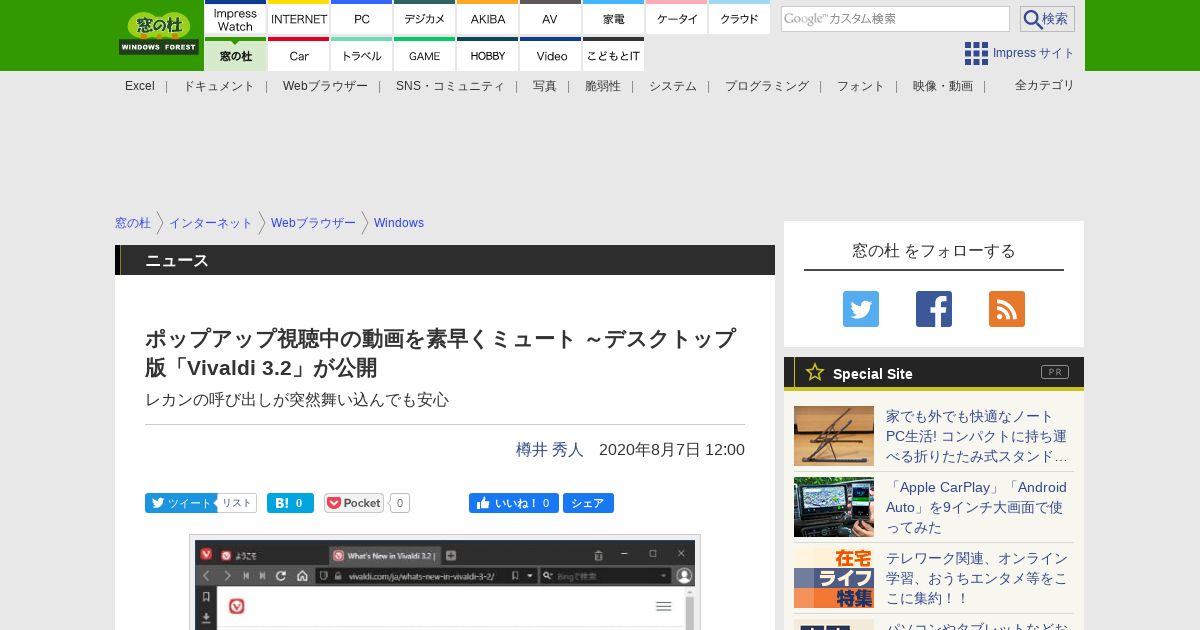
Task: Open the Apple CarPlay 9インチ article link
Action: (x=977, y=507)
